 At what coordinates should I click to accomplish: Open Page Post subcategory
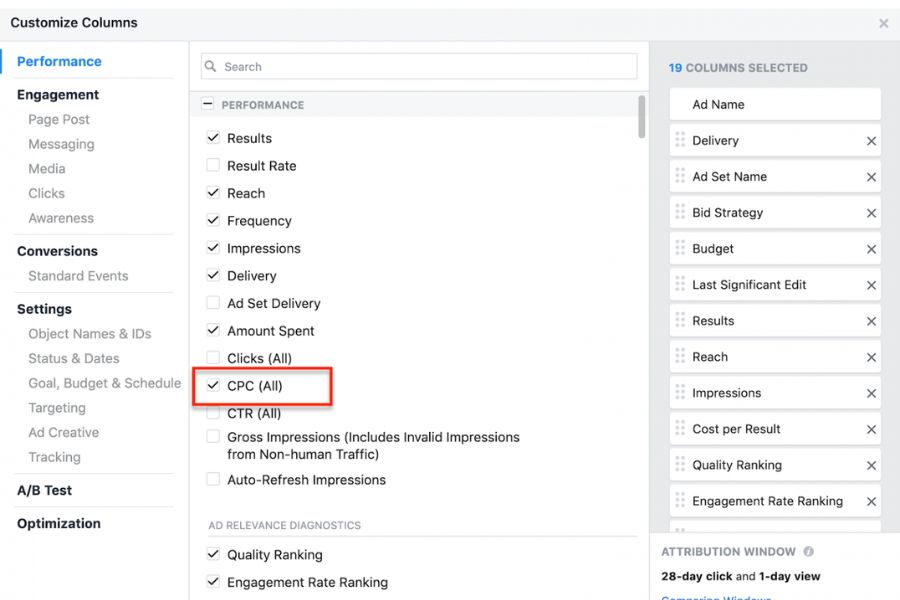pyautogui.click(x=59, y=119)
